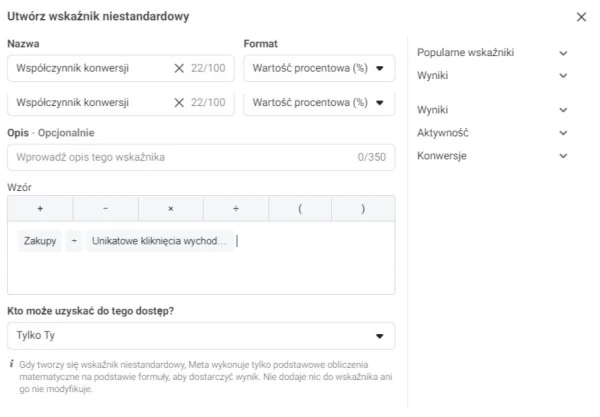The image size is (600, 417).
Task: Clear text in the lower name field
Action: pyautogui.click(x=179, y=102)
